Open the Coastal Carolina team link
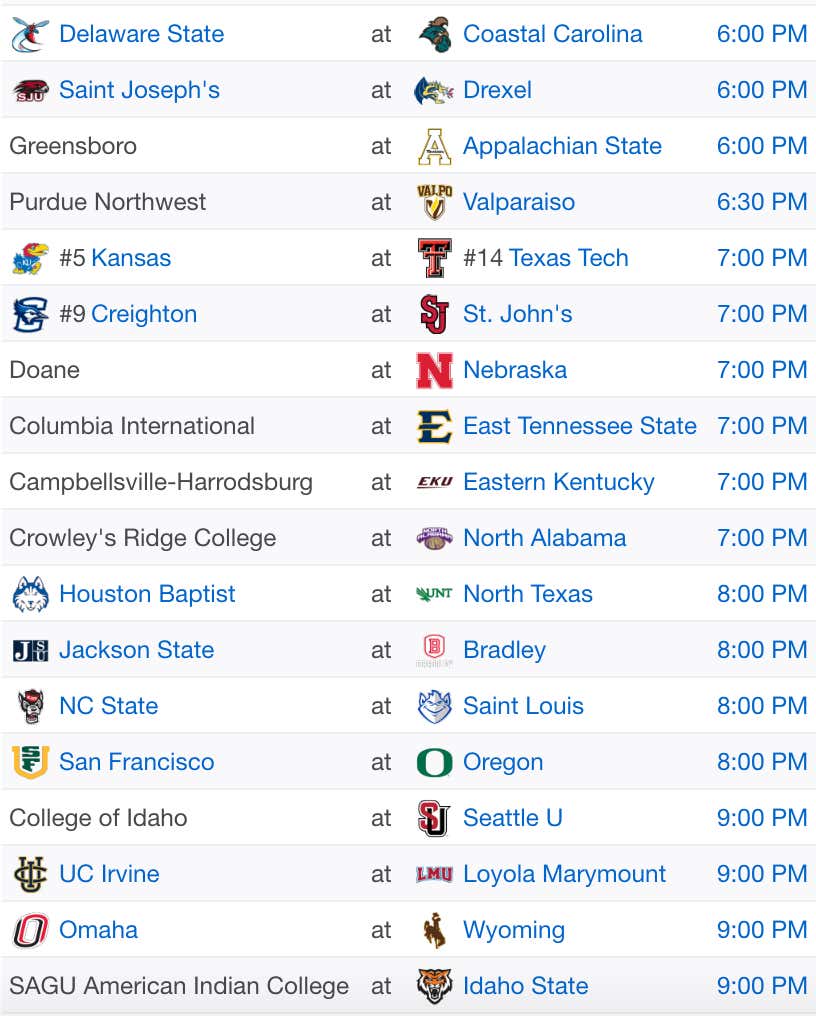 click(x=552, y=34)
